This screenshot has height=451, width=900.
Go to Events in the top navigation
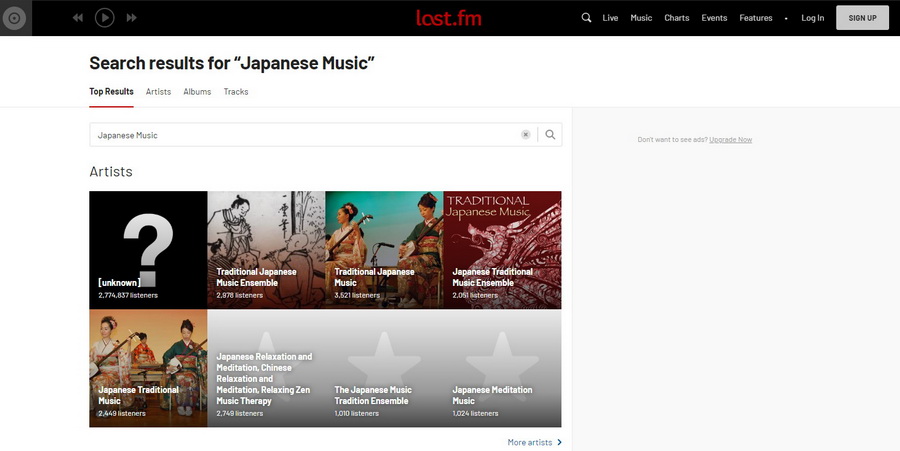(714, 18)
